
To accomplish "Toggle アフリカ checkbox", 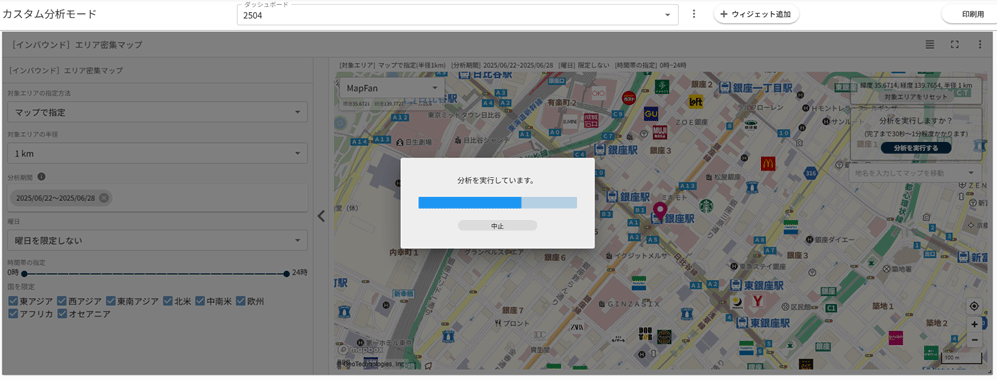I will [13, 314].
